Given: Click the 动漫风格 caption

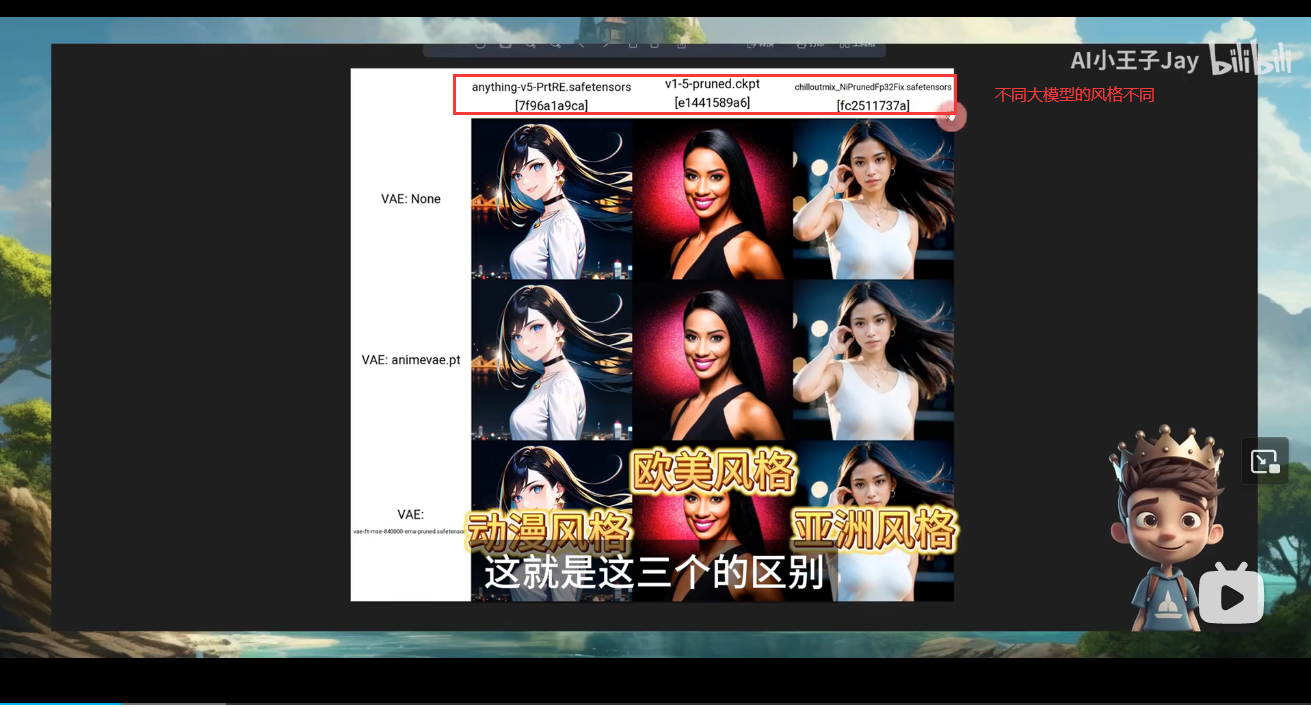Looking at the screenshot, I should [x=550, y=530].
